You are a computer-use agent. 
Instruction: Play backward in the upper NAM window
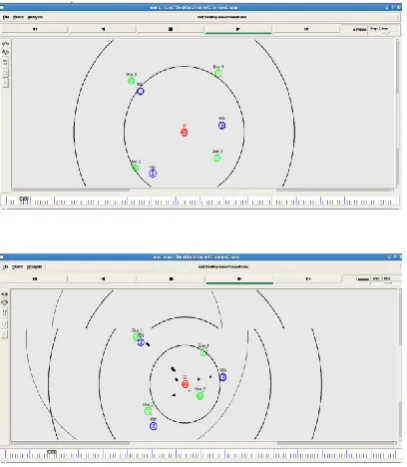pos(103,29)
